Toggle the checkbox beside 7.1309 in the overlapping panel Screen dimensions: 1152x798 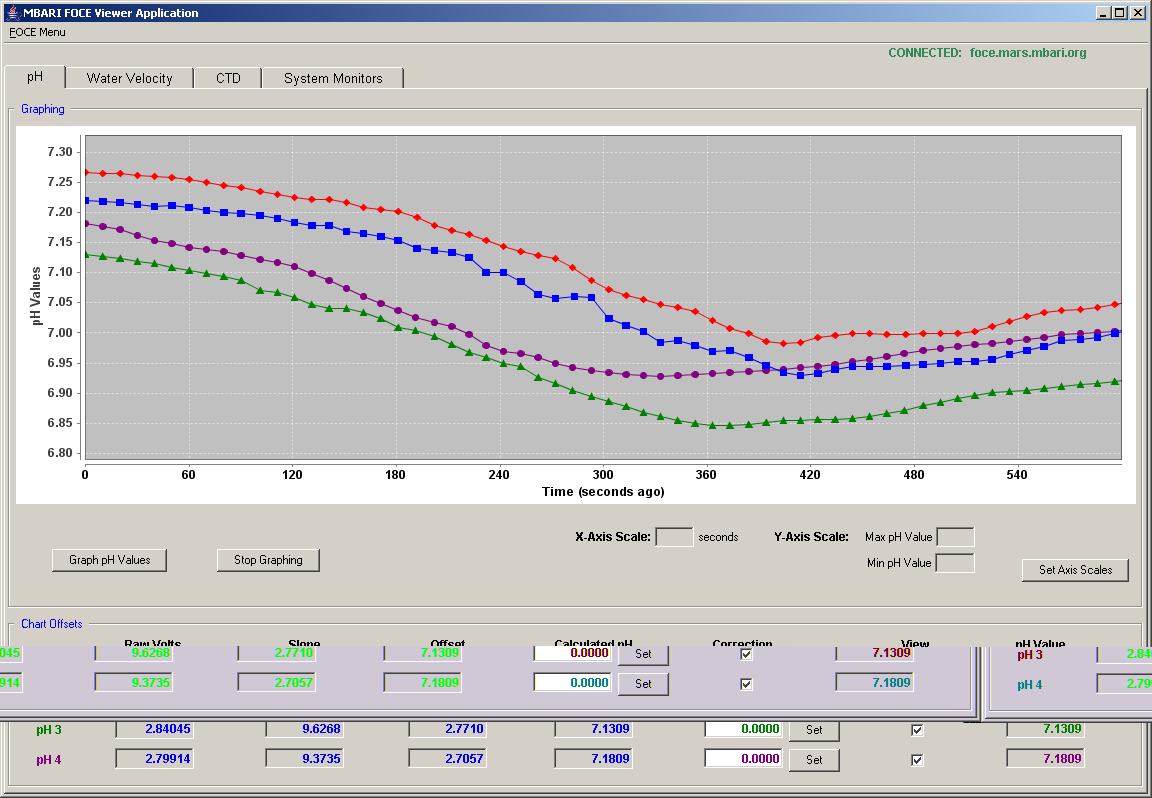[746, 654]
